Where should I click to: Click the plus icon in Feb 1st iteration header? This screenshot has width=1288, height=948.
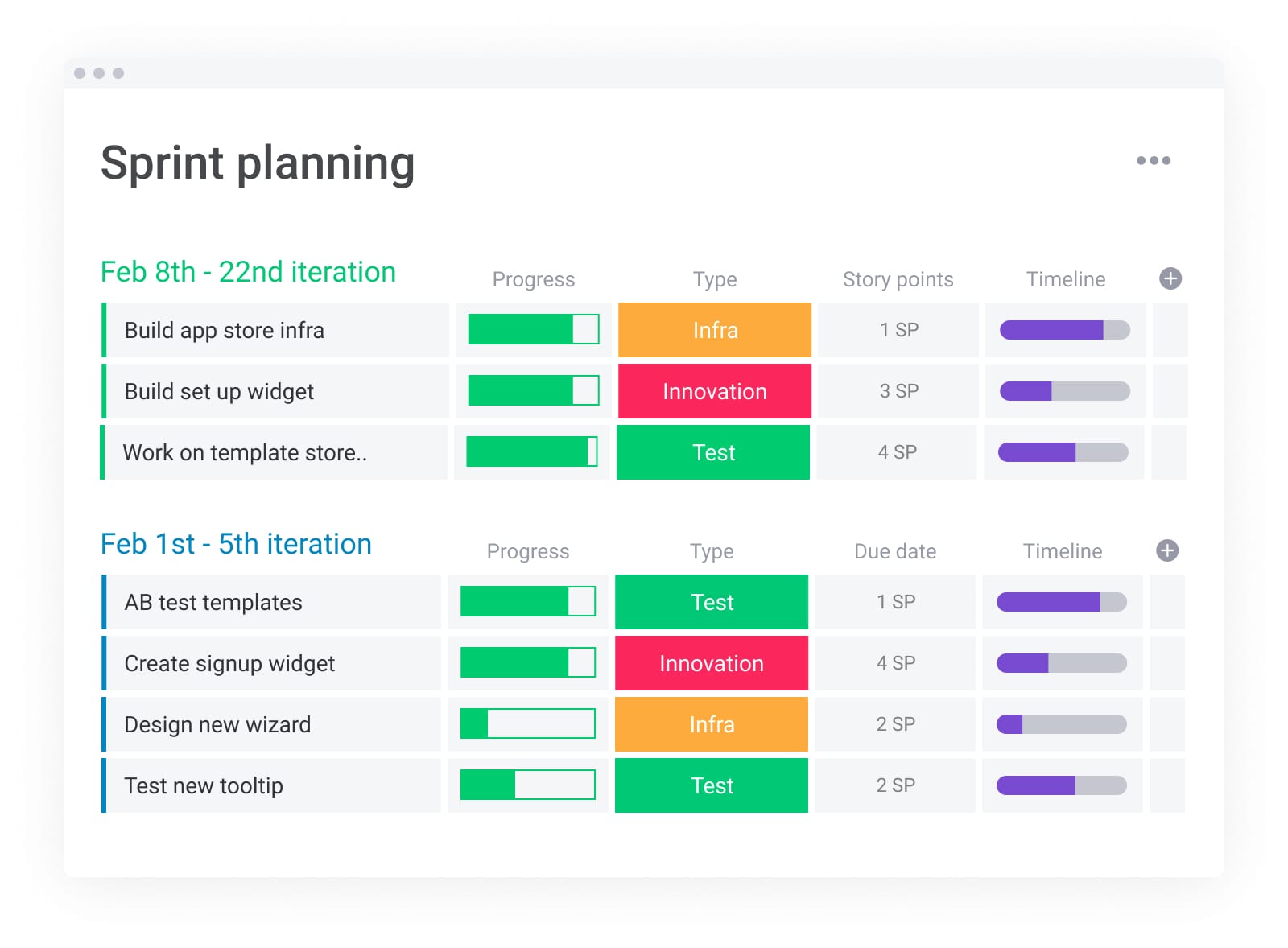[1166, 550]
